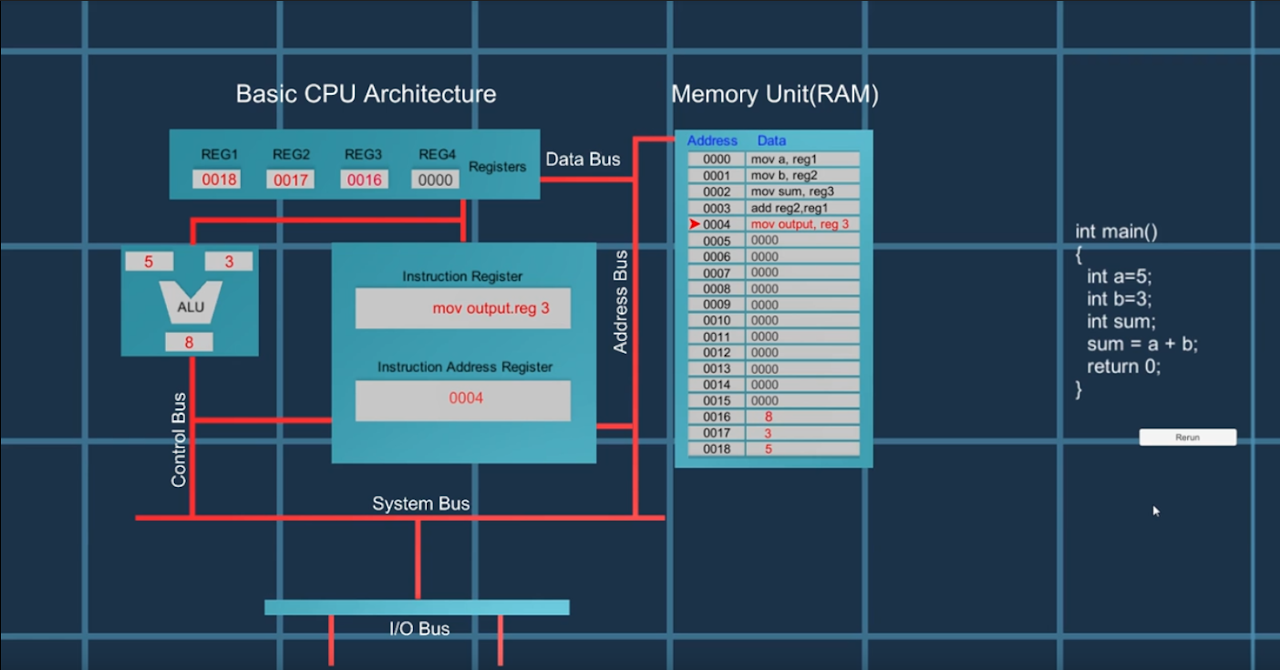Click the Data Bus label

pyautogui.click(x=583, y=159)
